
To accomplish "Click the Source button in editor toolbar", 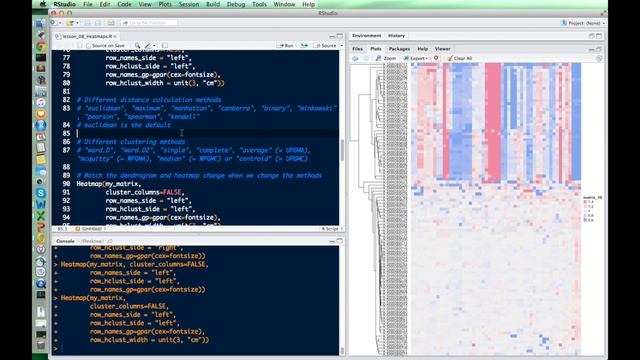I will (x=325, y=46).
